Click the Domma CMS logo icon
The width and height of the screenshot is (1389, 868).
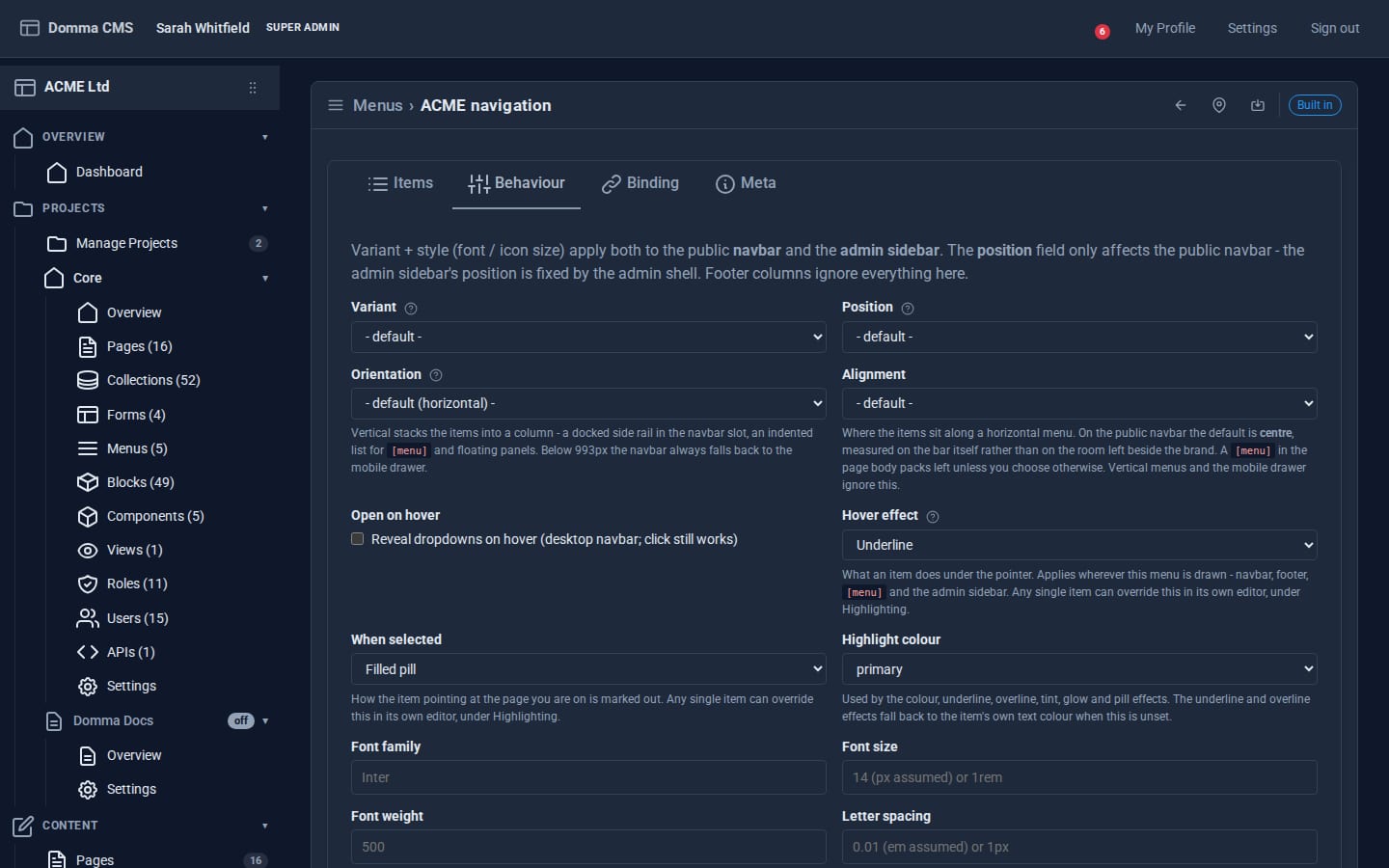30,28
